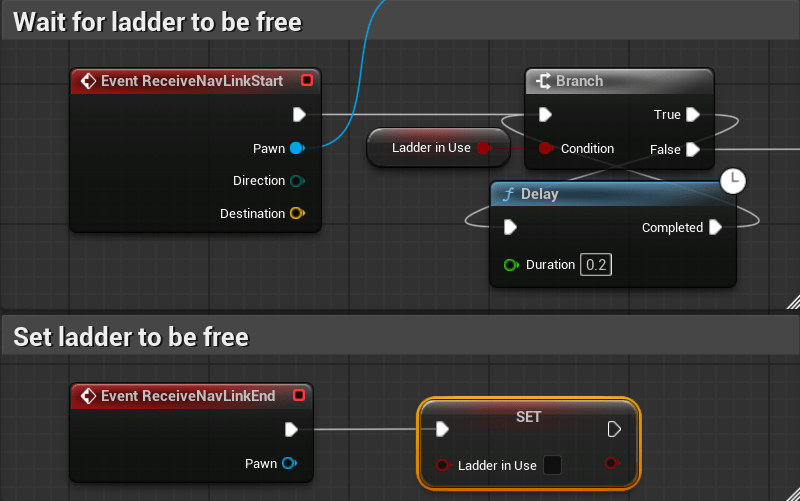Click the Branch node True exec pin
The image size is (800, 501).
[x=693, y=115]
